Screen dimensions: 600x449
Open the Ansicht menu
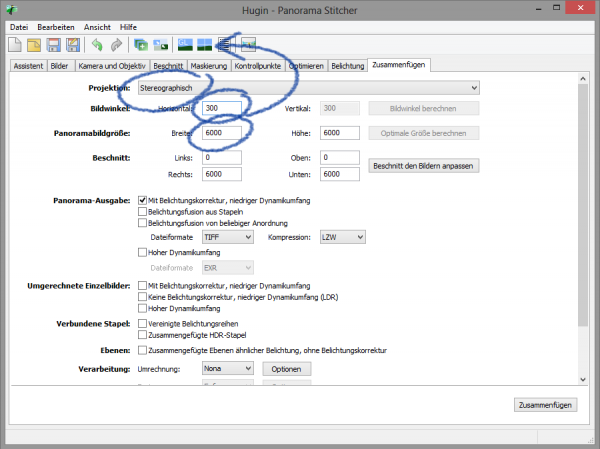(97, 27)
